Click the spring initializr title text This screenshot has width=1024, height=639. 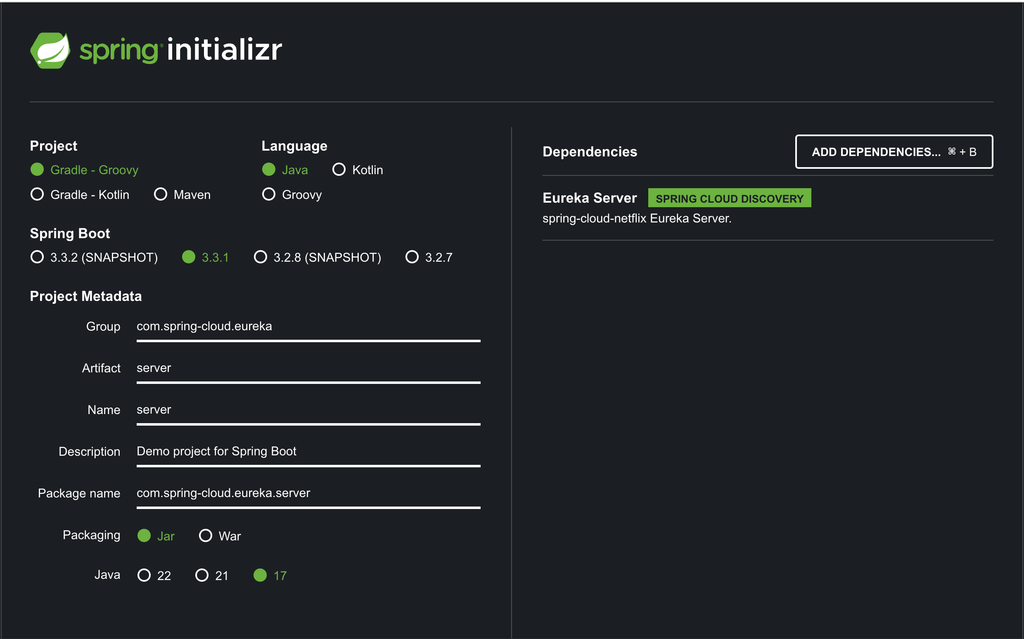pos(181,50)
